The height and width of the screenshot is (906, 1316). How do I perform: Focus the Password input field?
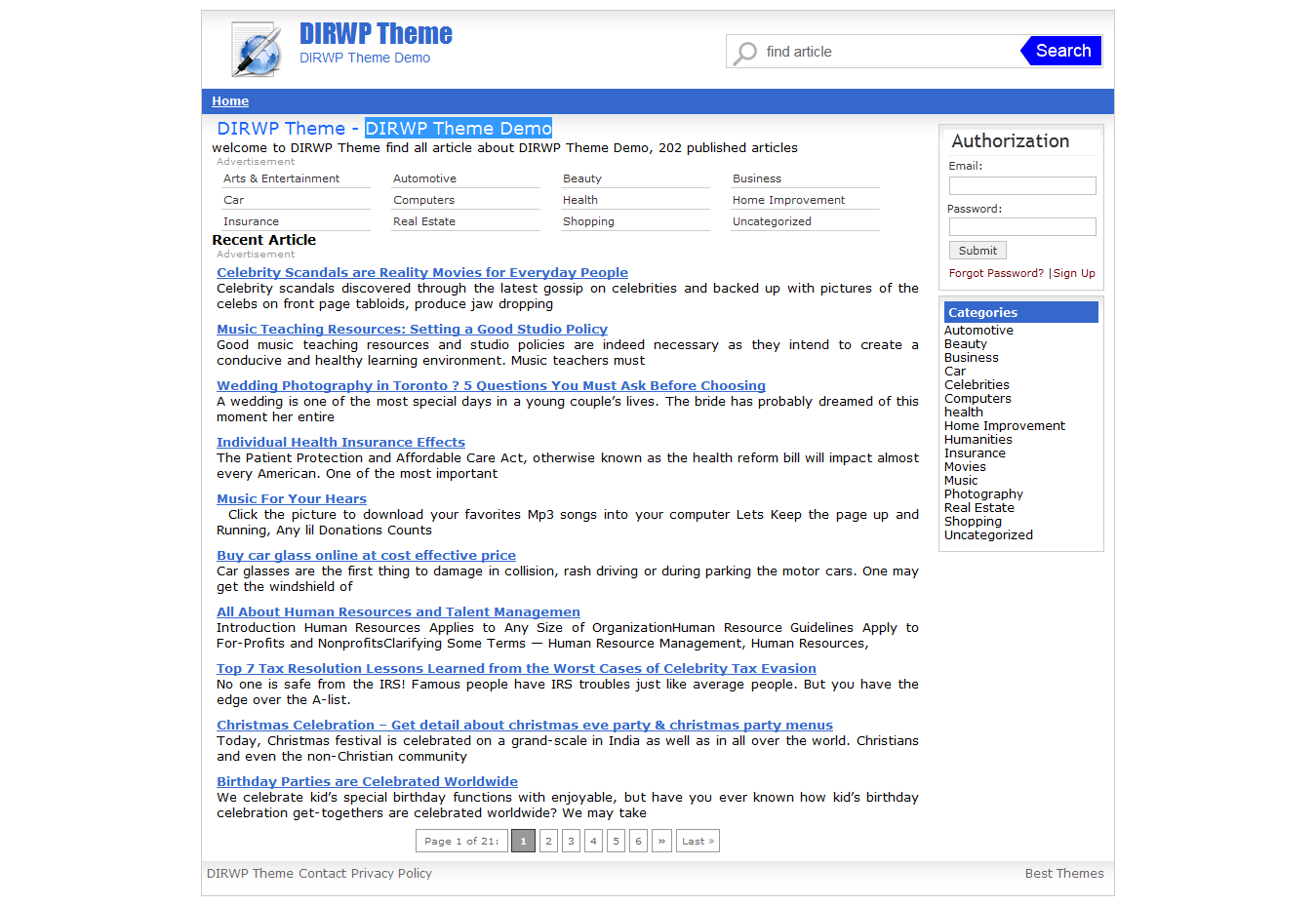point(1022,227)
